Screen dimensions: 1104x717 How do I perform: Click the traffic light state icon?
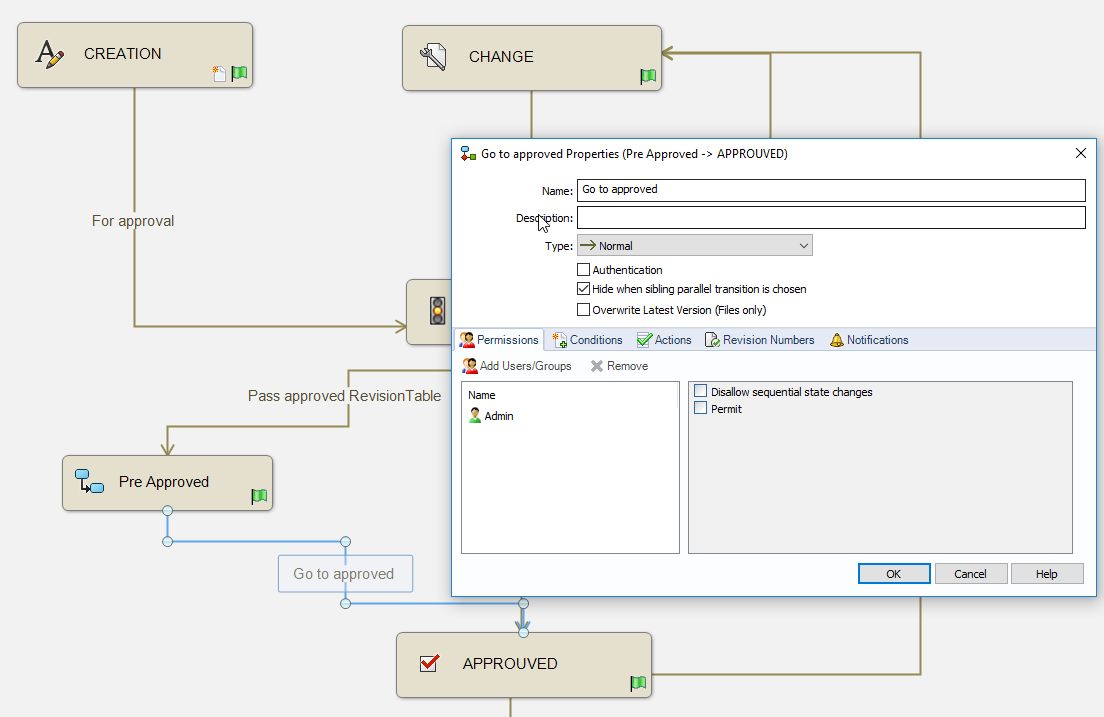pos(437,311)
